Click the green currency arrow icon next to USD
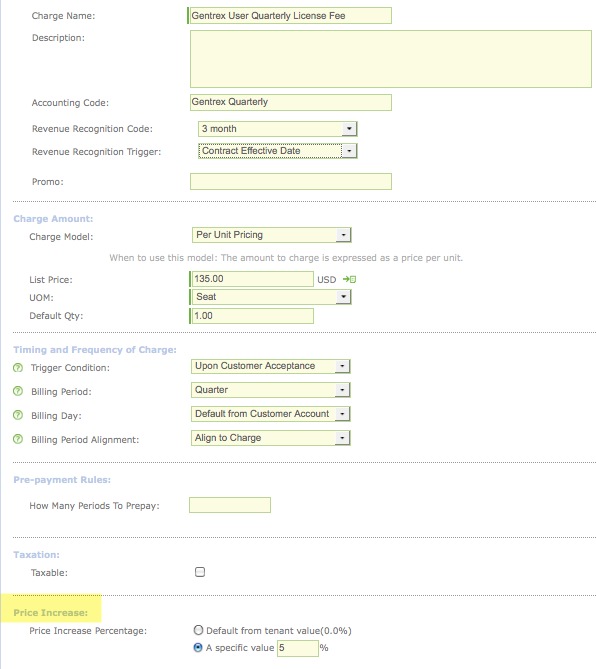Screen dimensions: 596x669 click(x=349, y=279)
